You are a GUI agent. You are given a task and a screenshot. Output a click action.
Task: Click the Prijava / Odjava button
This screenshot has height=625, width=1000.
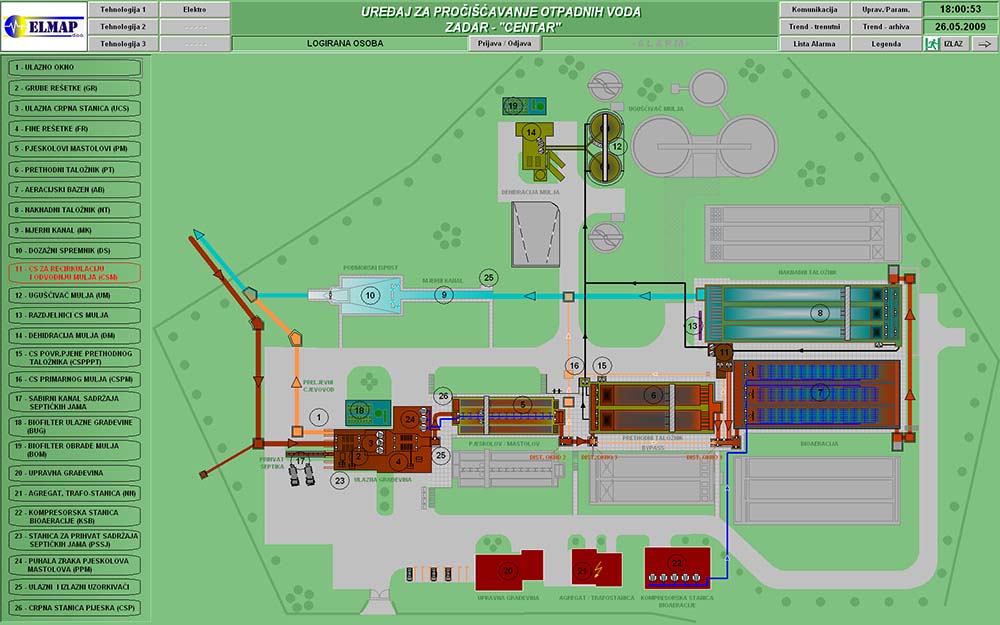click(505, 44)
